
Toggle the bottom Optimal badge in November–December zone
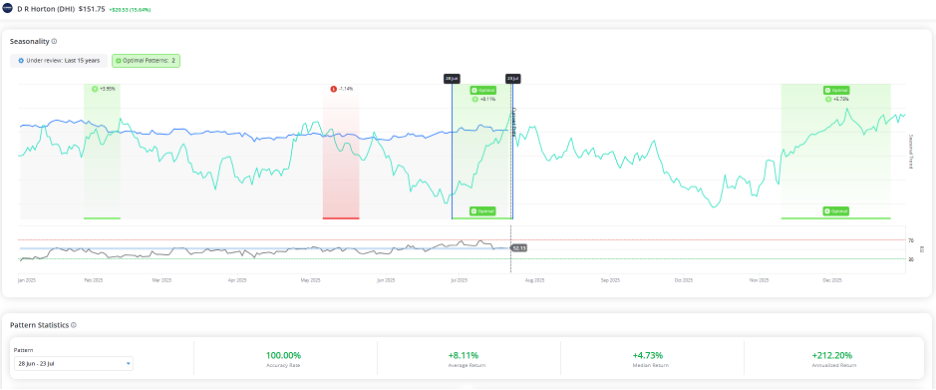click(836, 211)
